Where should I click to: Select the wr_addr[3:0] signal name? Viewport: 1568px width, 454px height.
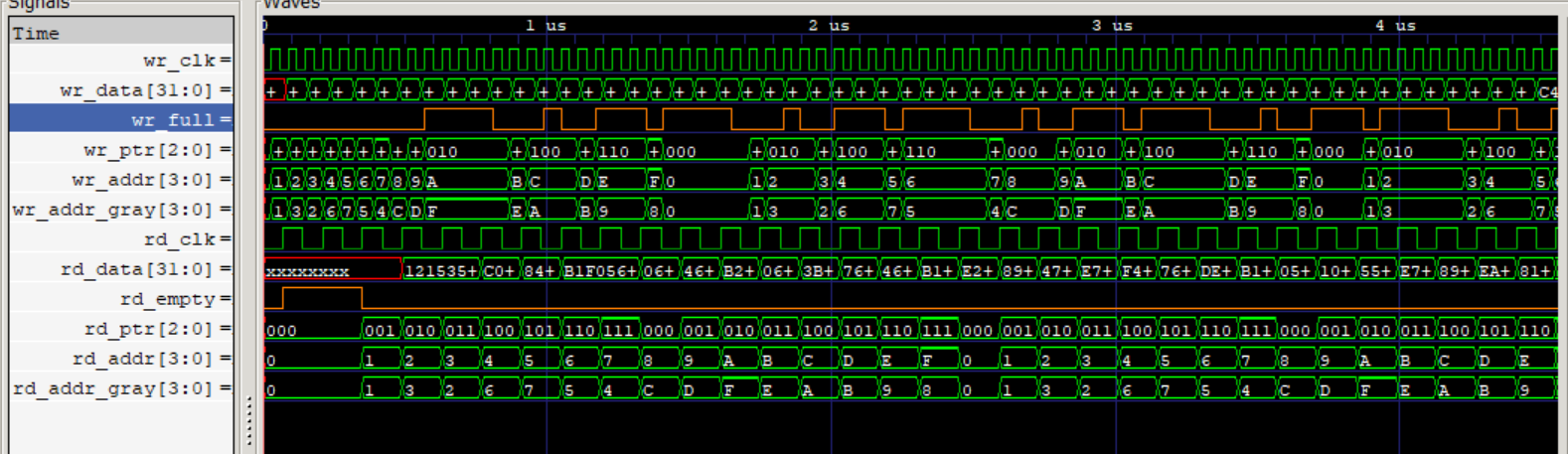pyautogui.click(x=142, y=180)
